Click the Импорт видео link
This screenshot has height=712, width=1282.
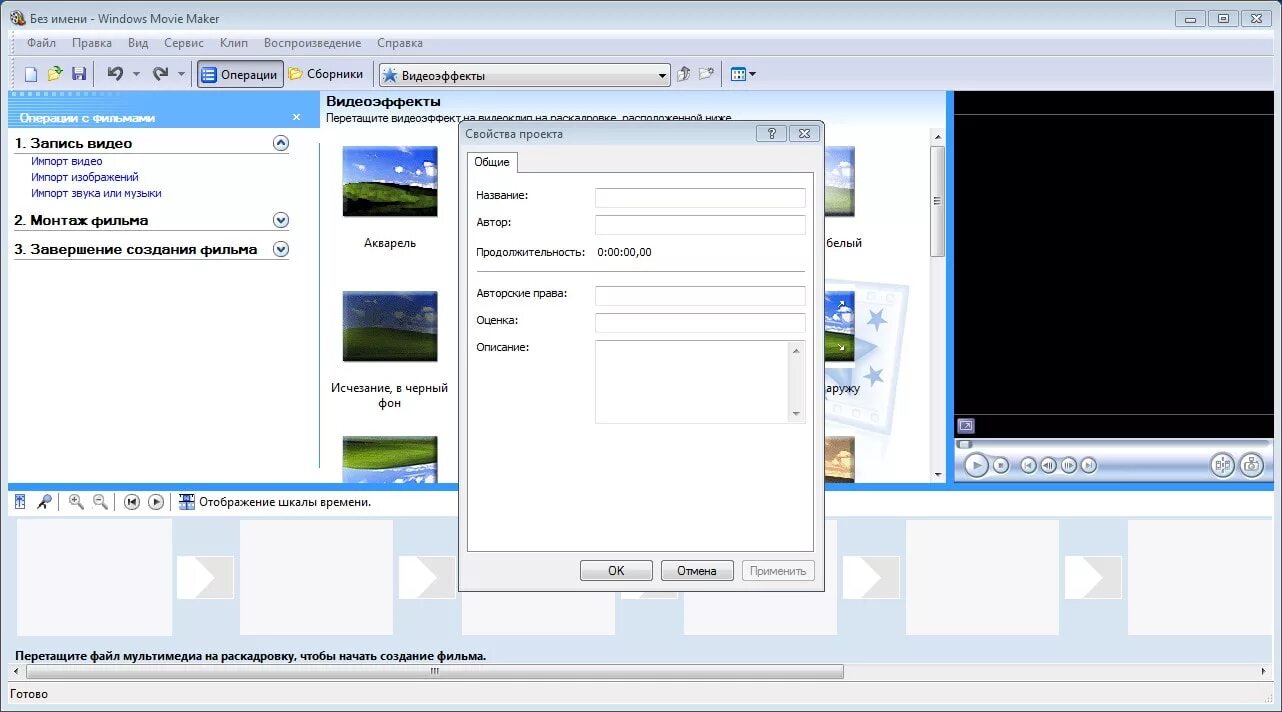click(66, 160)
